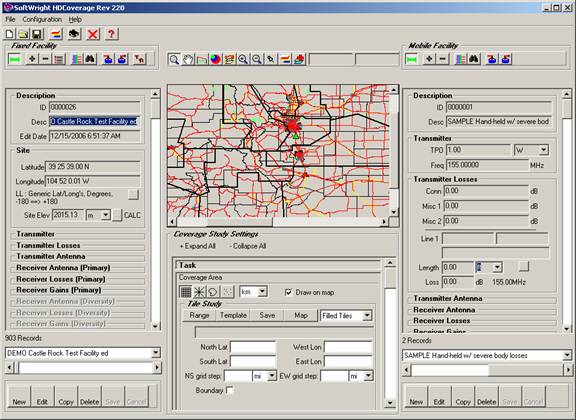Click Collapse All in Coverage Study Settings
Viewport: 576px width, 420px height.
click(248, 246)
